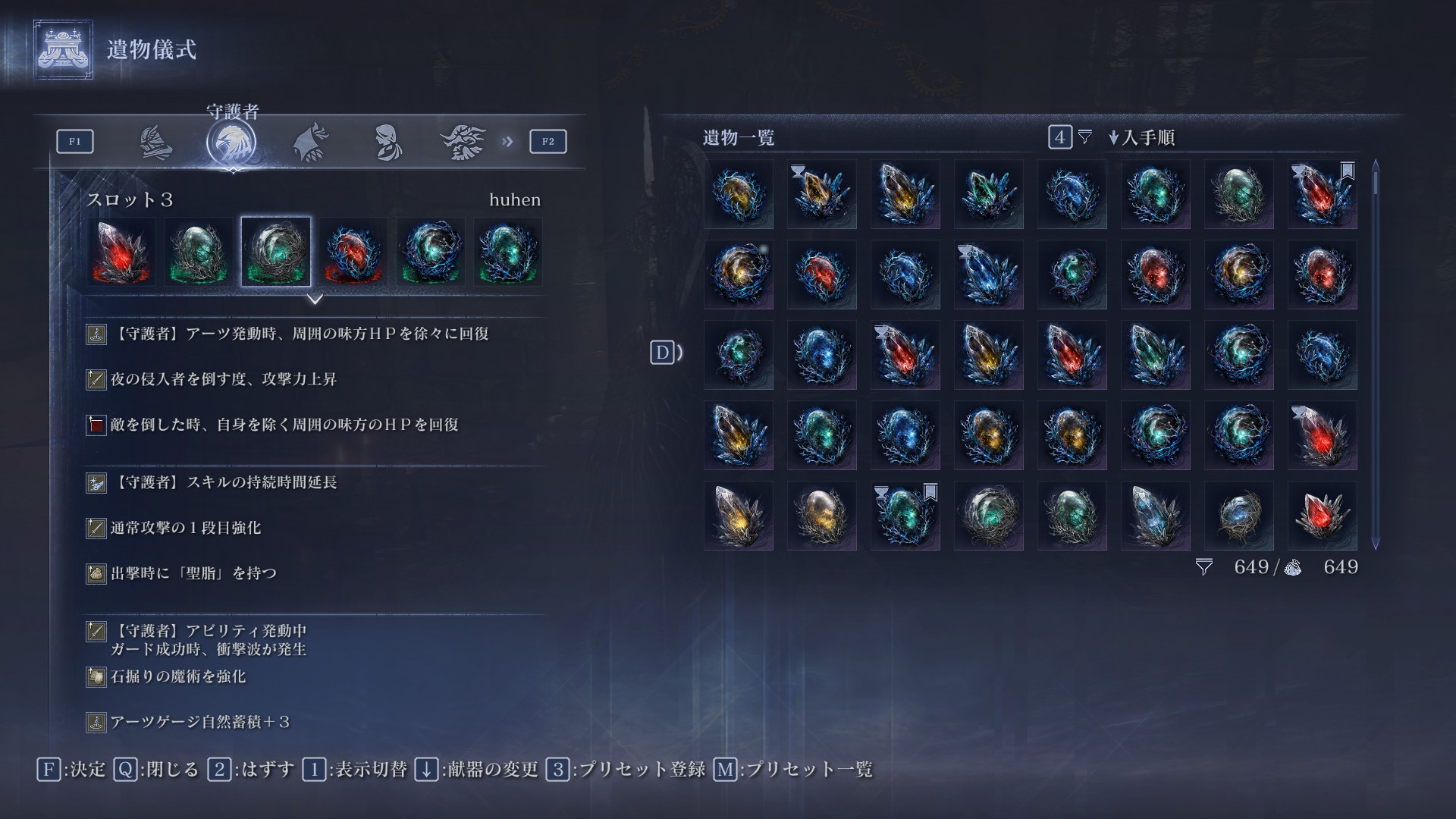Screen dimensions: 1456x819
Task: Choose the highlighted third equipped relic slot
Action: coord(276,252)
